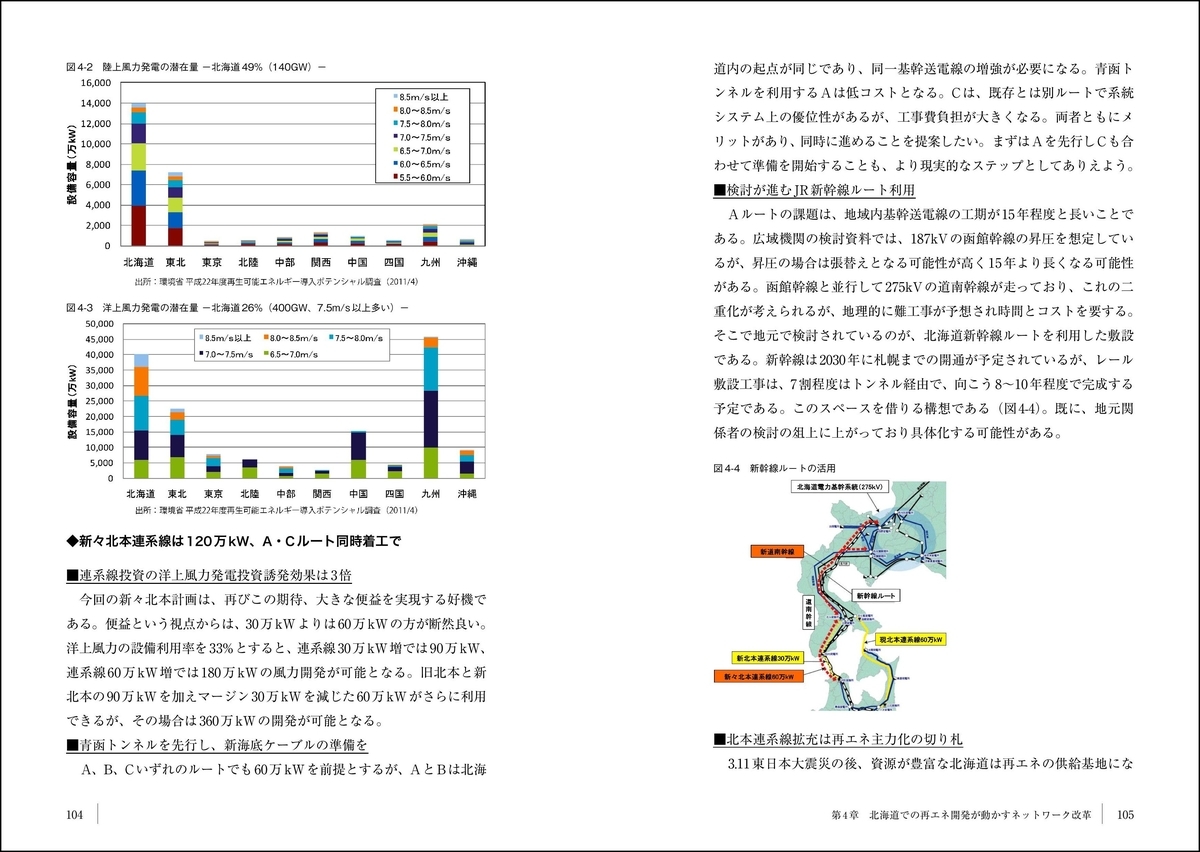Click the 九州 stacked bar in figure 4-3
Screen dimensions: 1200x852
(x=431, y=407)
